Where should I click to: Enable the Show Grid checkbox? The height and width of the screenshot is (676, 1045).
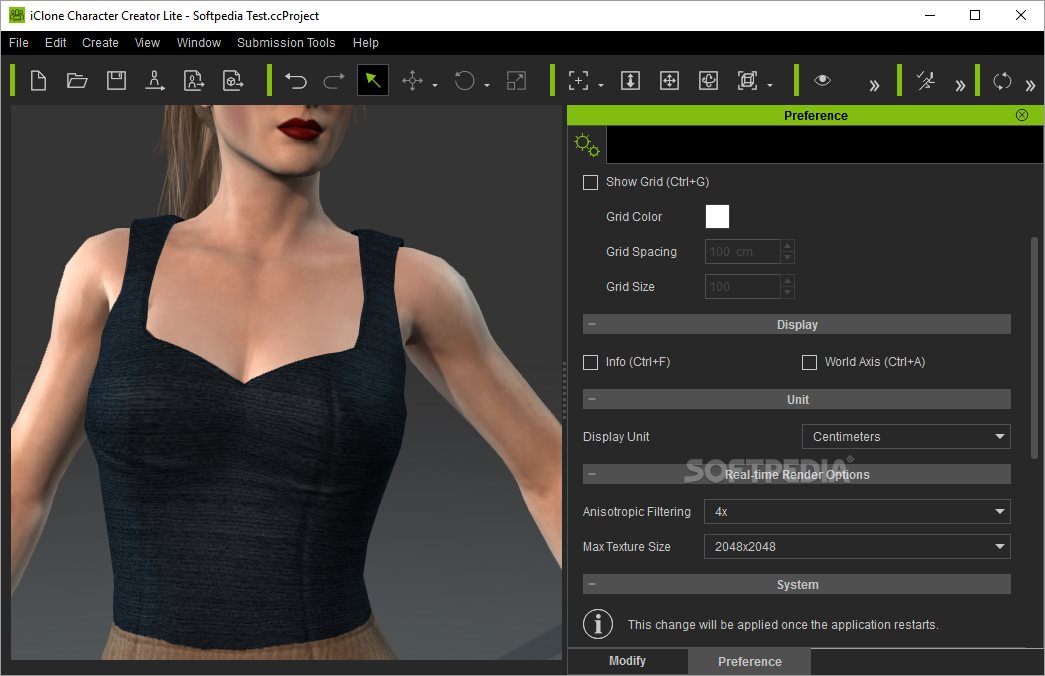[x=591, y=182]
